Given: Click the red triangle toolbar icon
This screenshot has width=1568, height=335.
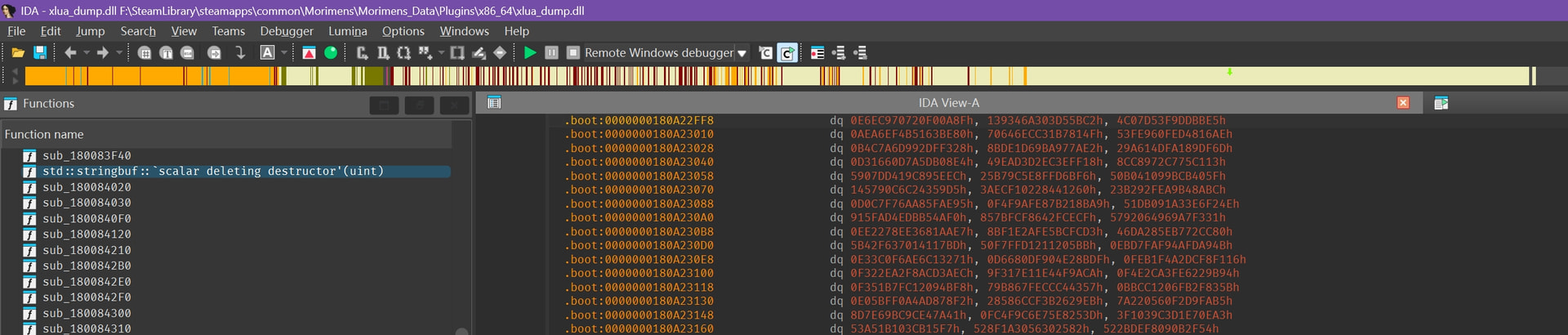Looking at the screenshot, I should 309,52.
